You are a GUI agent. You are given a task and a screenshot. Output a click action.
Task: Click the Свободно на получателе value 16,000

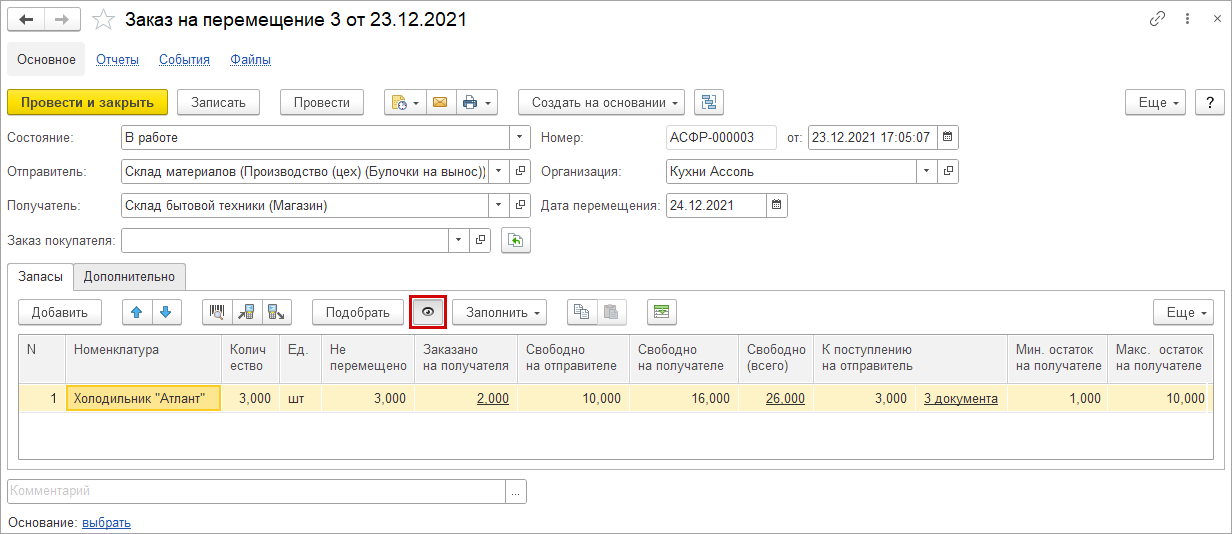(683, 398)
